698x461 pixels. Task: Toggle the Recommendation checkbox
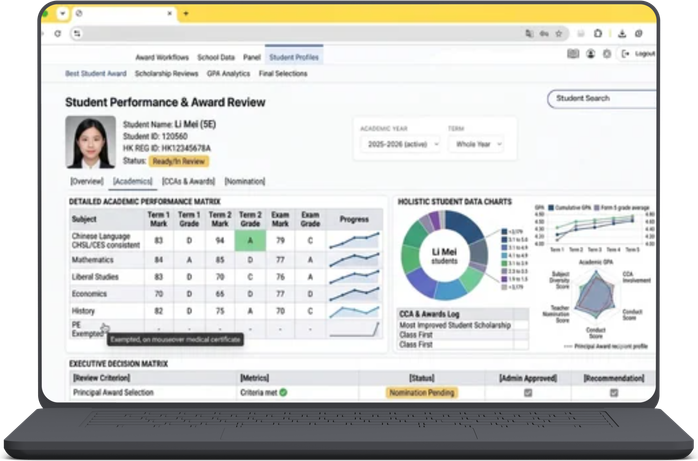tap(614, 392)
